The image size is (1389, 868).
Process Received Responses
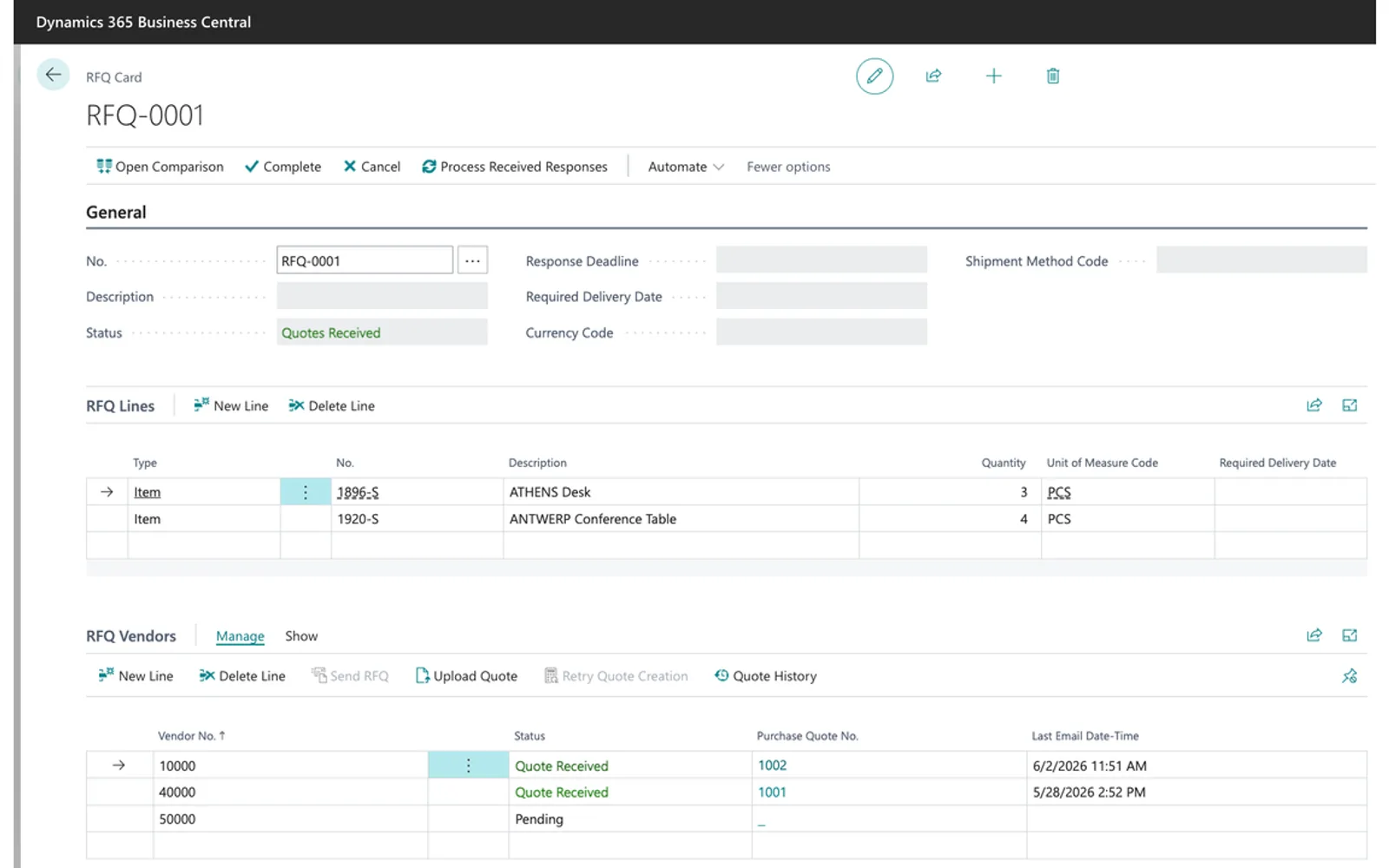(x=515, y=167)
